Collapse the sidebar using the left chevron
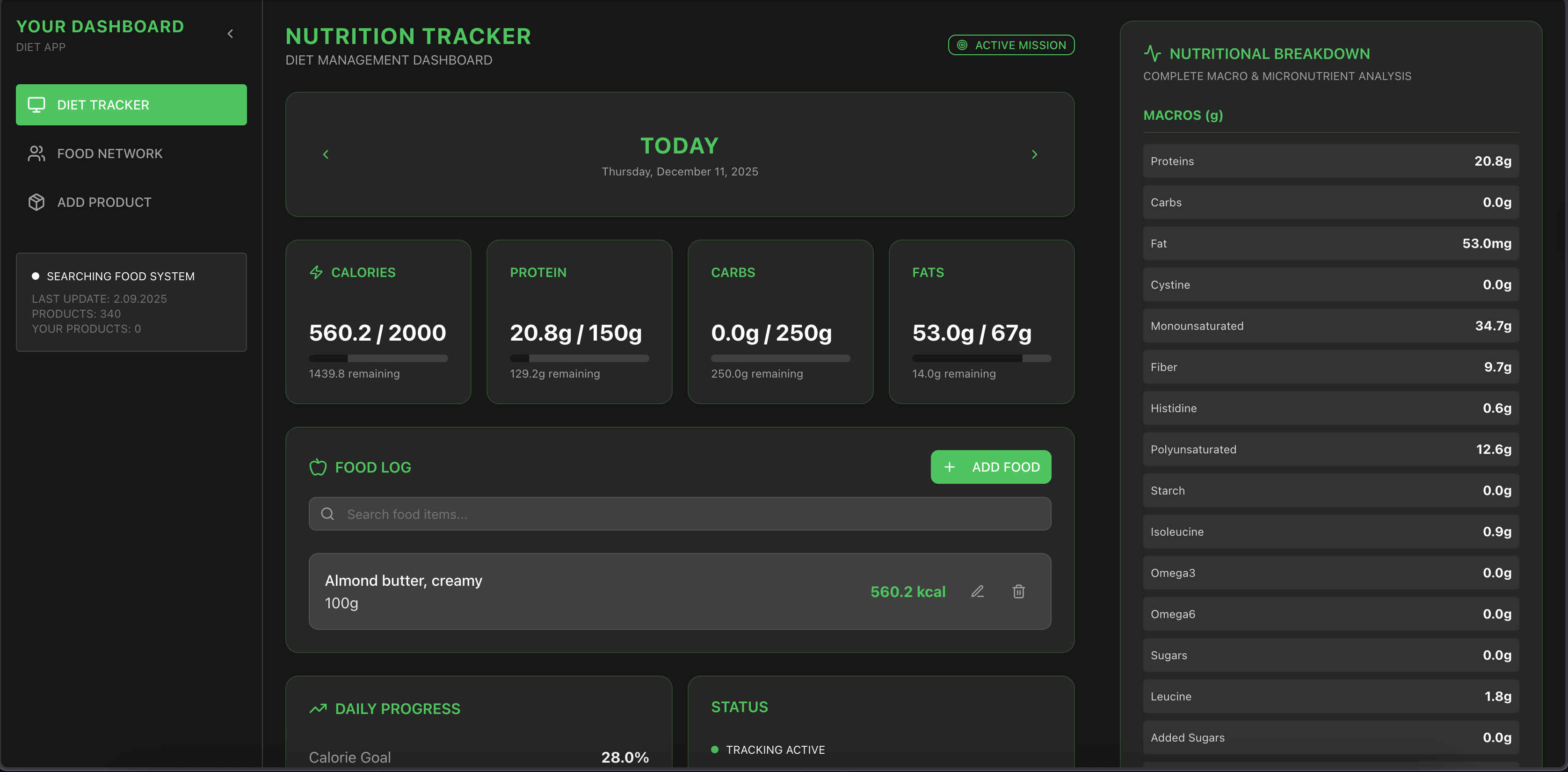 pos(230,34)
